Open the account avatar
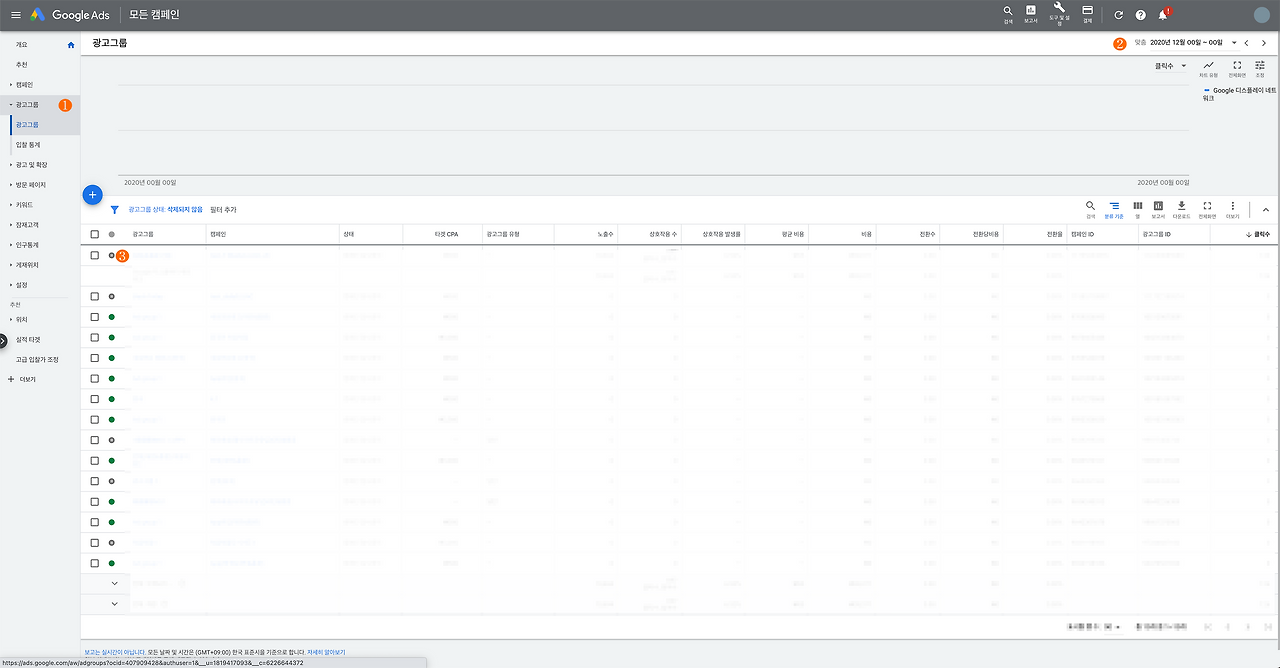The image size is (1280, 668). (x=1261, y=14)
